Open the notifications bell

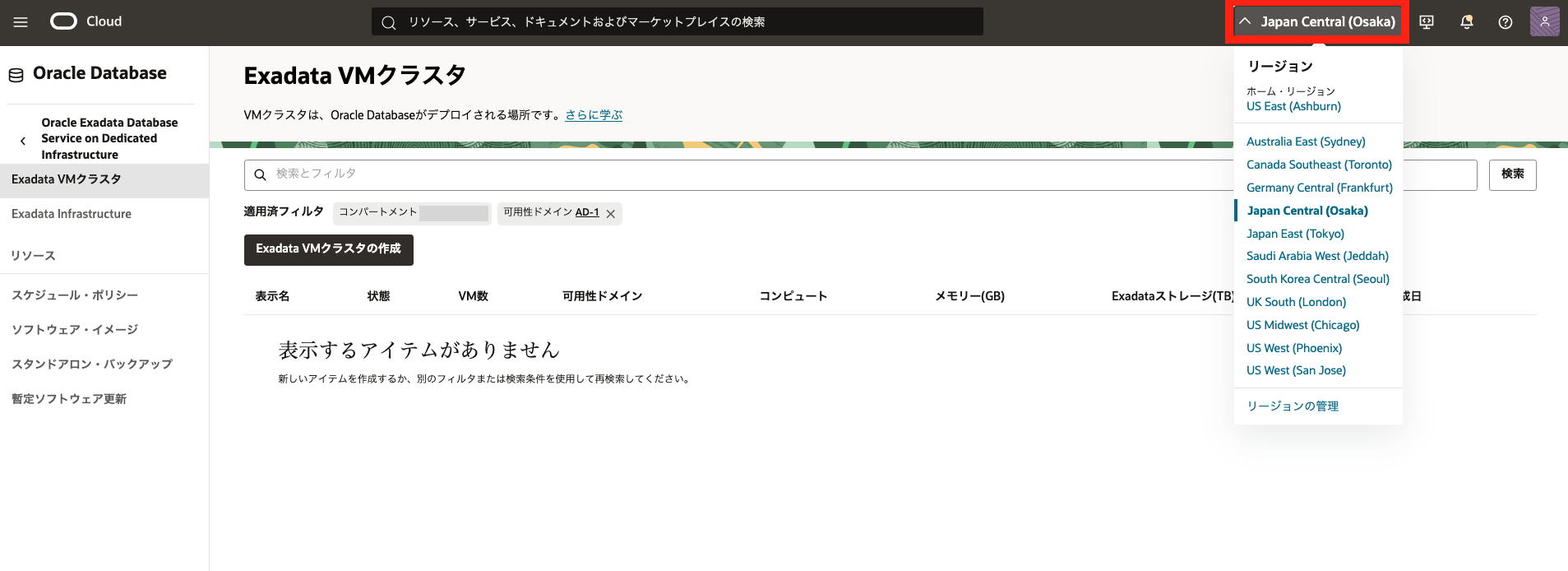pos(1466,22)
